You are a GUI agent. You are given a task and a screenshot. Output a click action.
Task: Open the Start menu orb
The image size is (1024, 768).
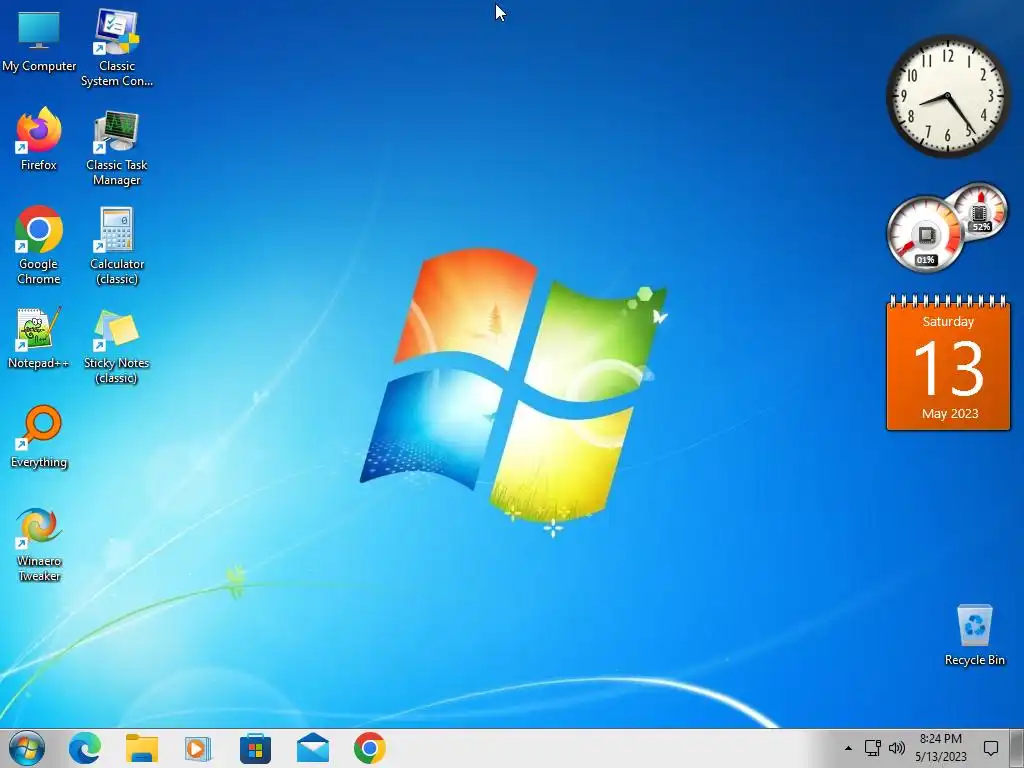pyautogui.click(x=27, y=748)
